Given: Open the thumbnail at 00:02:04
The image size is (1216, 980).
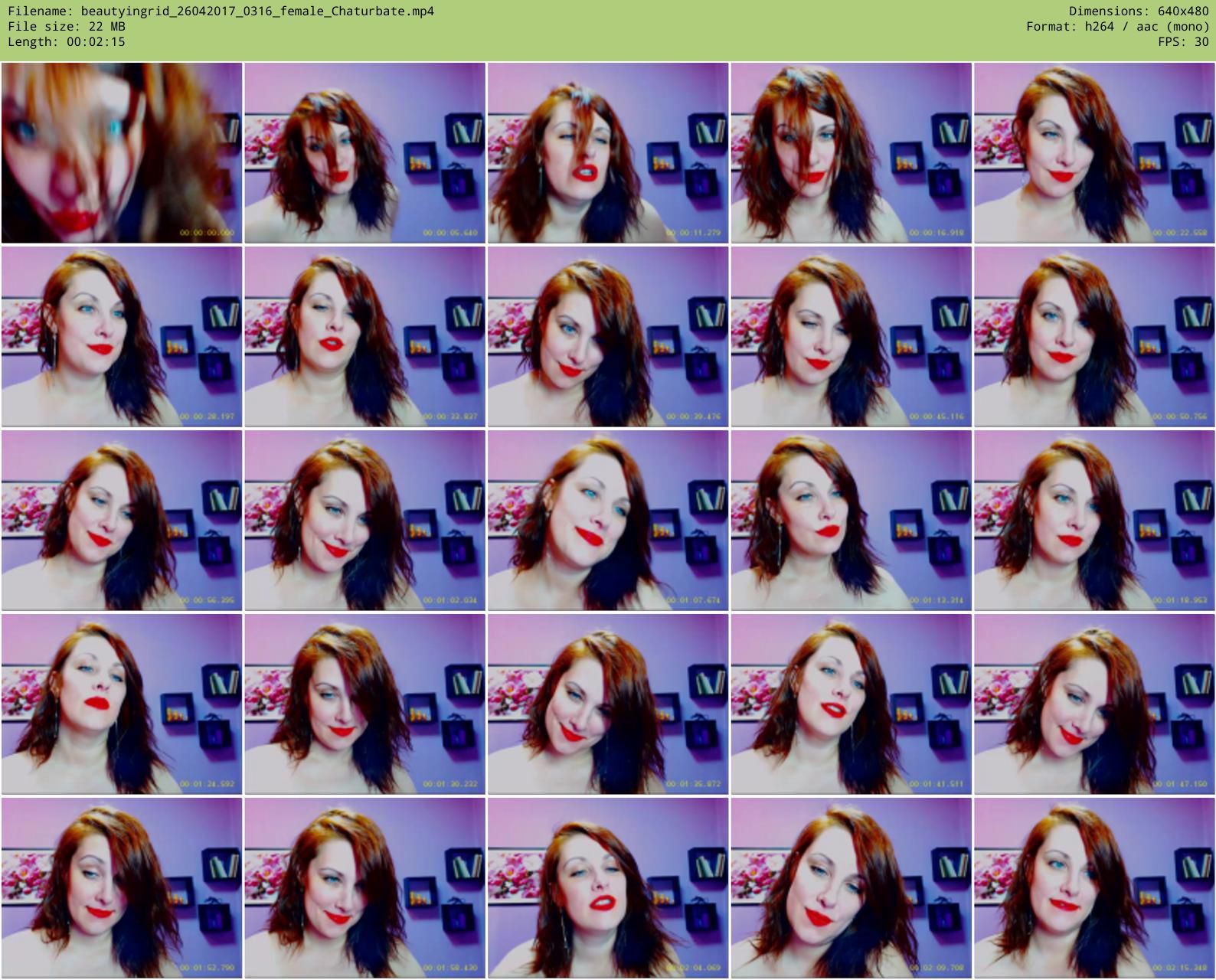Looking at the screenshot, I should click(608, 888).
